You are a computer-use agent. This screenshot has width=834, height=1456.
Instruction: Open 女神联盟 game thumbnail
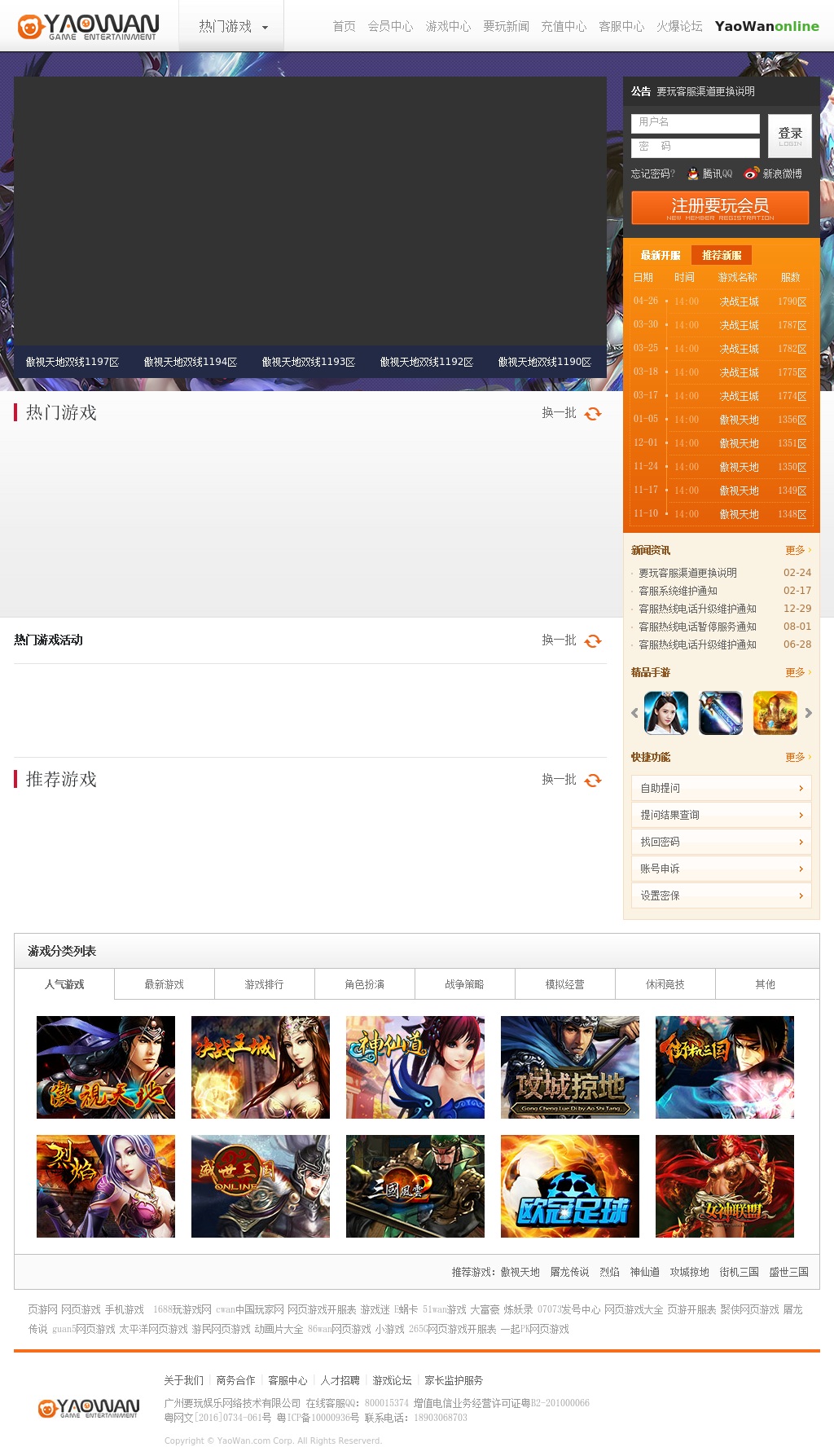pyautogui.click(x=725, y=1186)
